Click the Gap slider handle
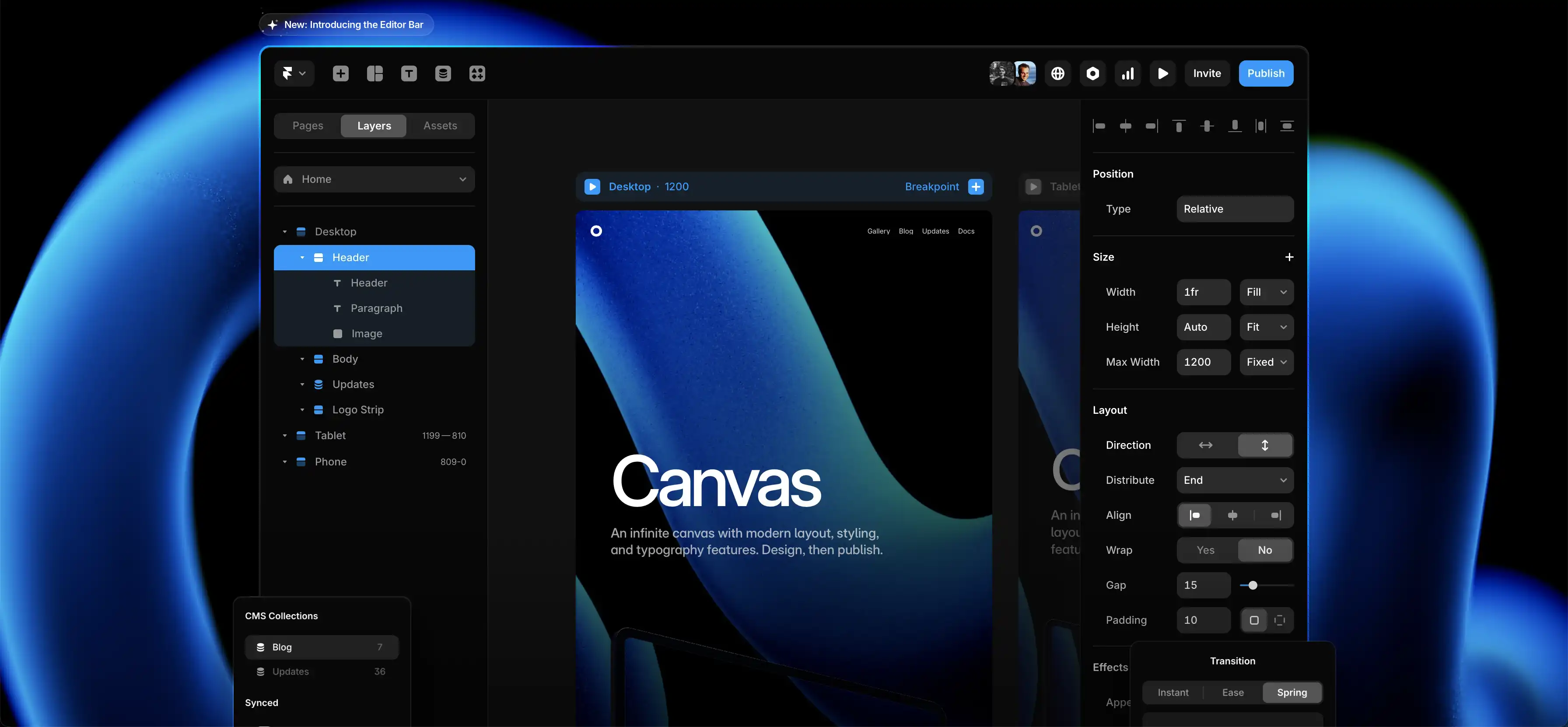 pos(1253,585)
